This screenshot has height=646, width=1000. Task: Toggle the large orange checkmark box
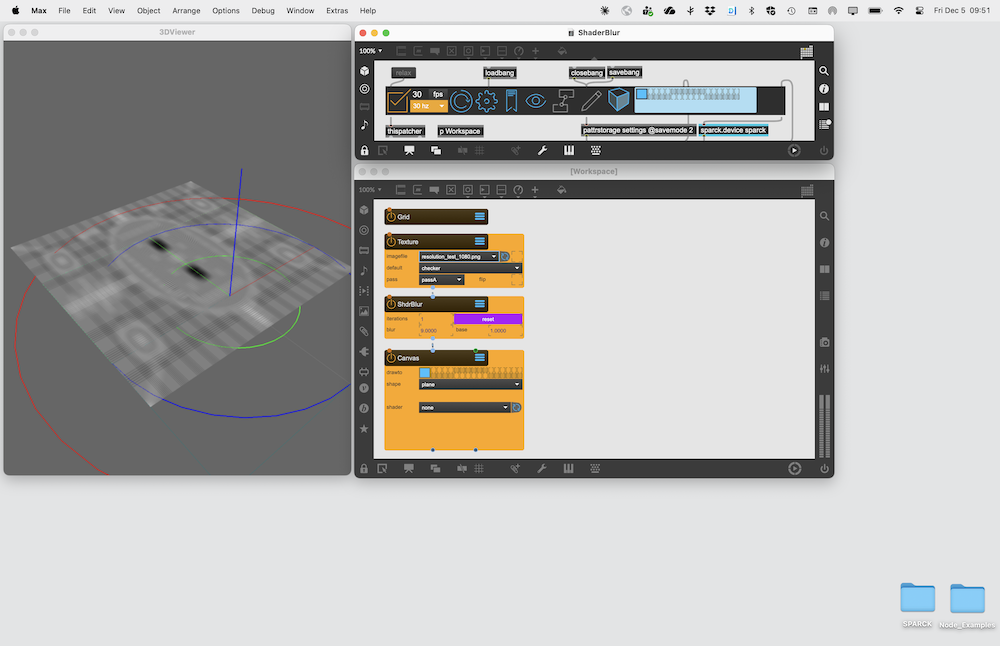point(397,100)
